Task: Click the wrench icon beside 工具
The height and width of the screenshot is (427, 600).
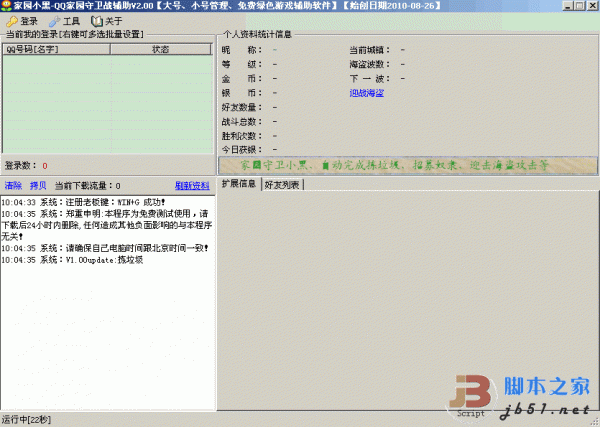Action: point(54,21)
